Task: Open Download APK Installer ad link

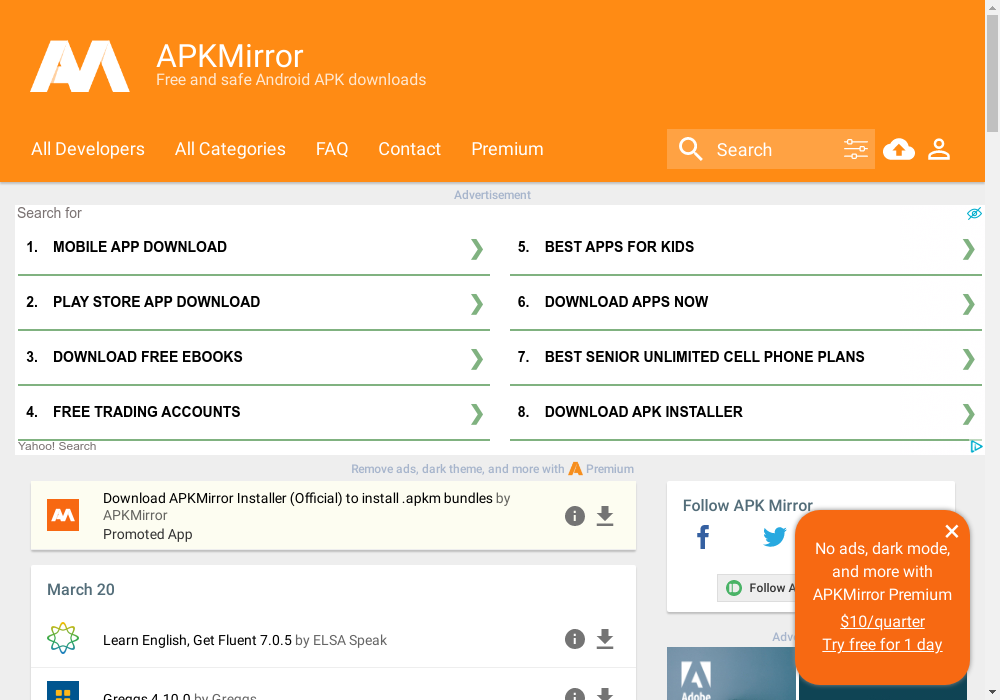Action: point(643,412)
